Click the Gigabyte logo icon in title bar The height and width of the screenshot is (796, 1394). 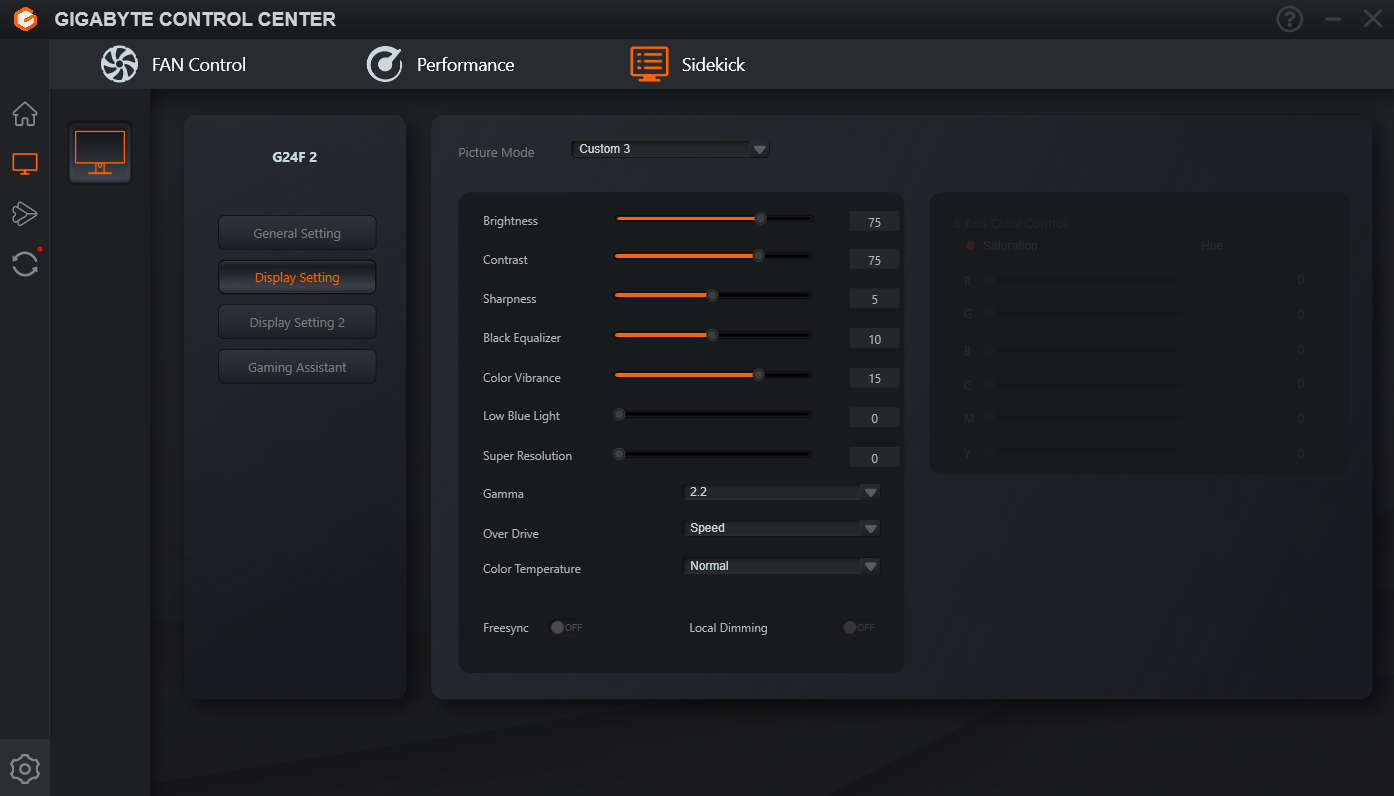click(26, 19)
